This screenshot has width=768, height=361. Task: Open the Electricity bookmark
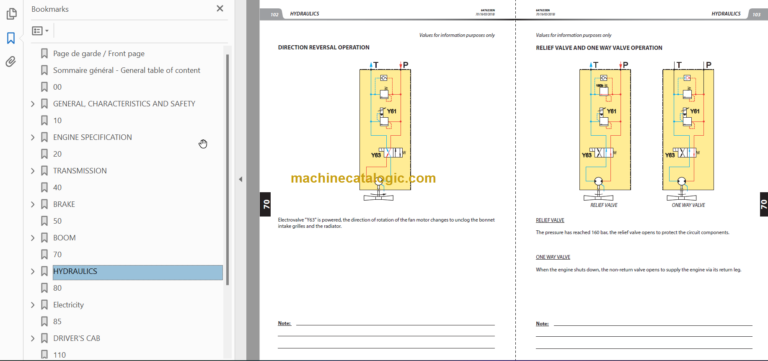pos(68,305)
